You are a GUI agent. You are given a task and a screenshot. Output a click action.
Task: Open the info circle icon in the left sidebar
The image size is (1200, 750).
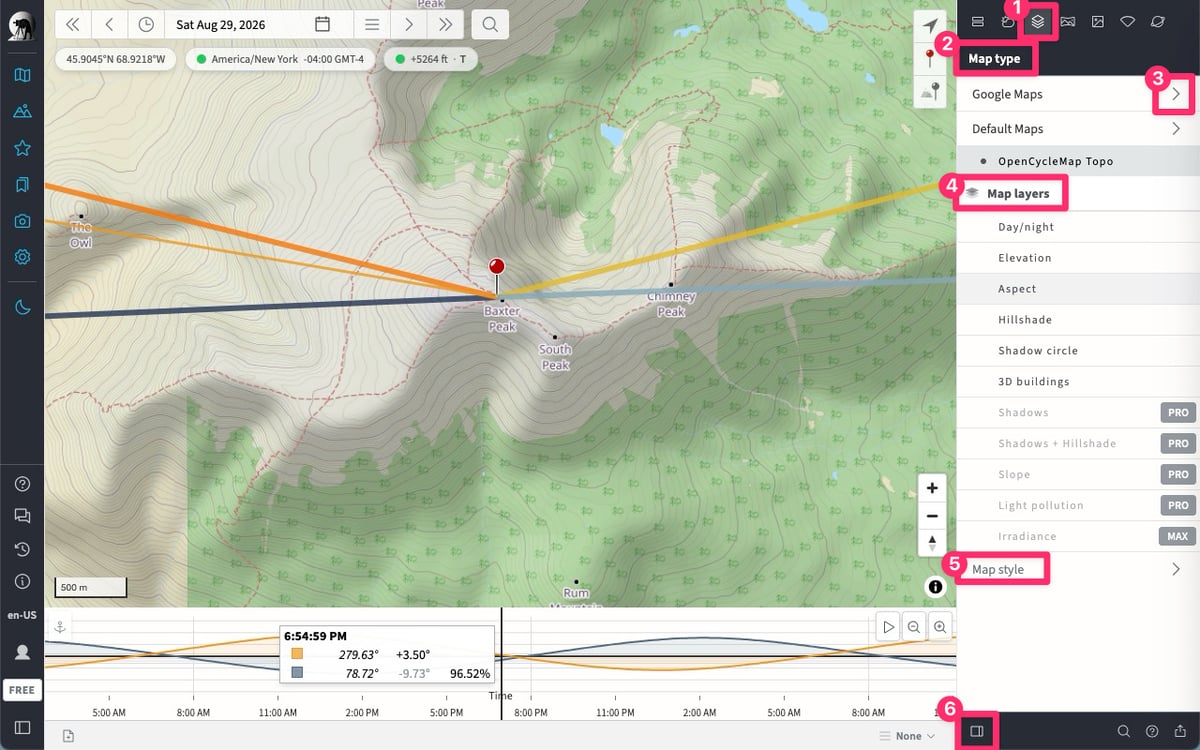(22, 581)
